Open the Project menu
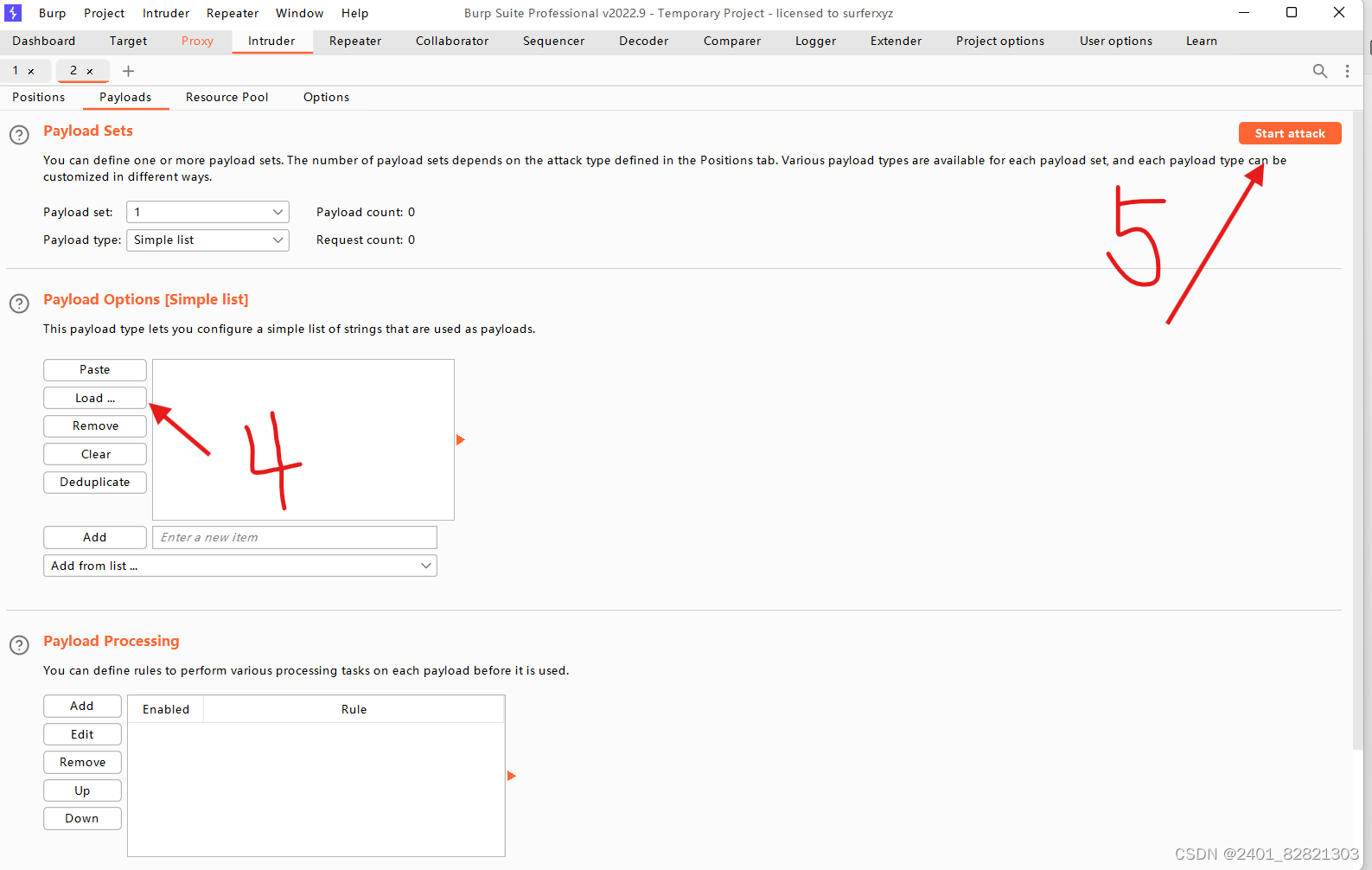Viewport: 1372px width, 870px height. [104, 13]
